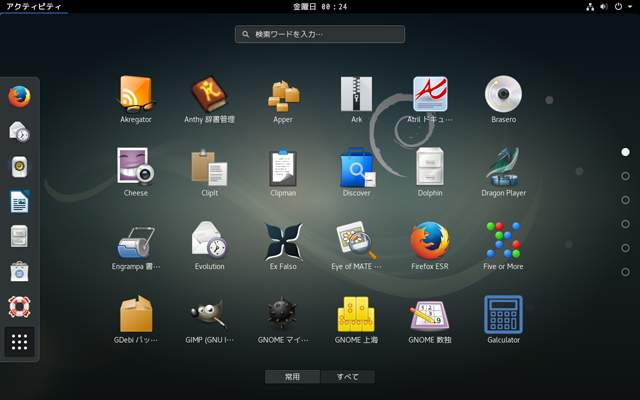Screen dimensions: 640x400
Task: Click アクティビティ activities button
Action: (34, 7)
